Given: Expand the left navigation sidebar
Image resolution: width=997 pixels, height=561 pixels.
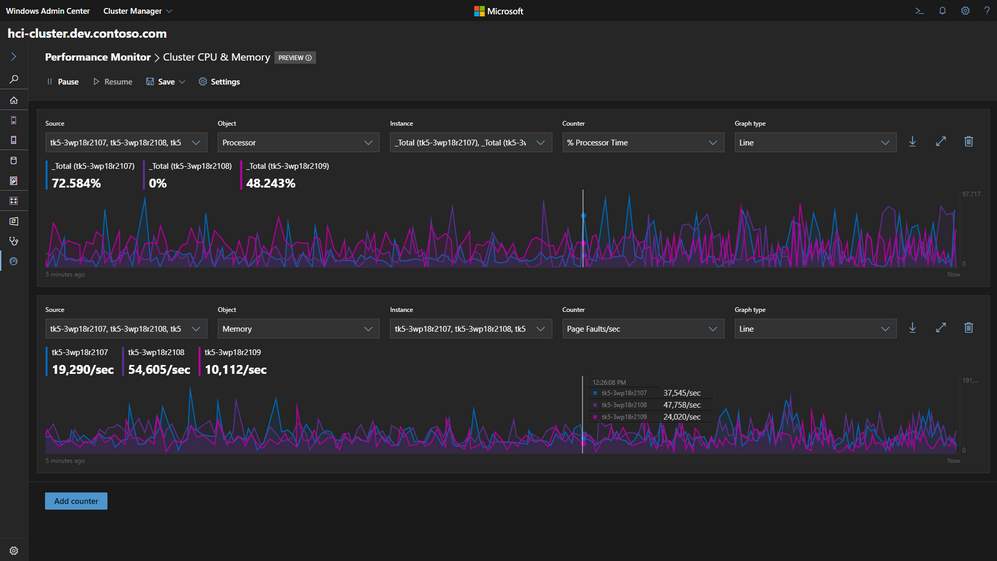Looking at the screenshot, I should pyautogui.click(x=14, y=57).
